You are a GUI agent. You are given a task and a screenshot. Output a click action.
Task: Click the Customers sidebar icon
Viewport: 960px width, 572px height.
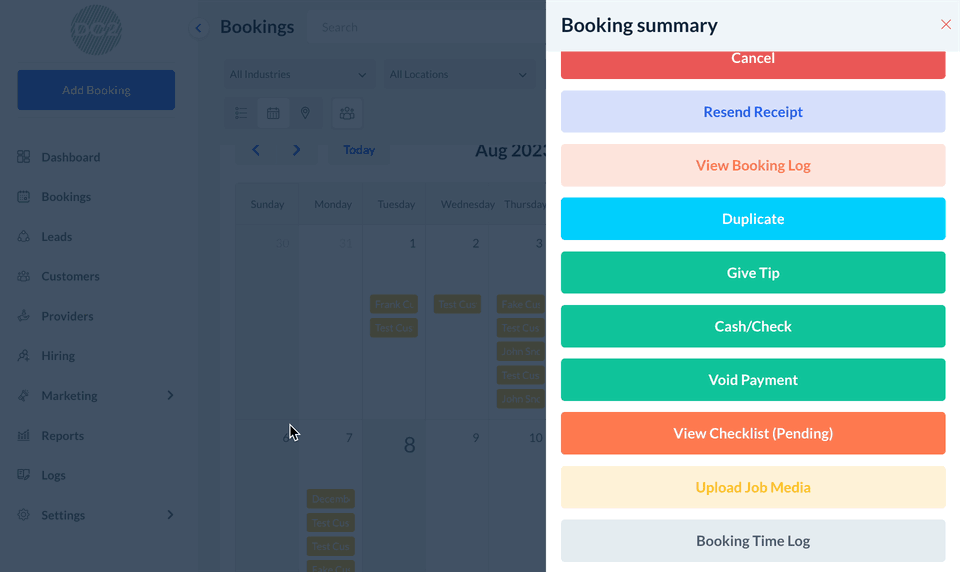(23, 276)
